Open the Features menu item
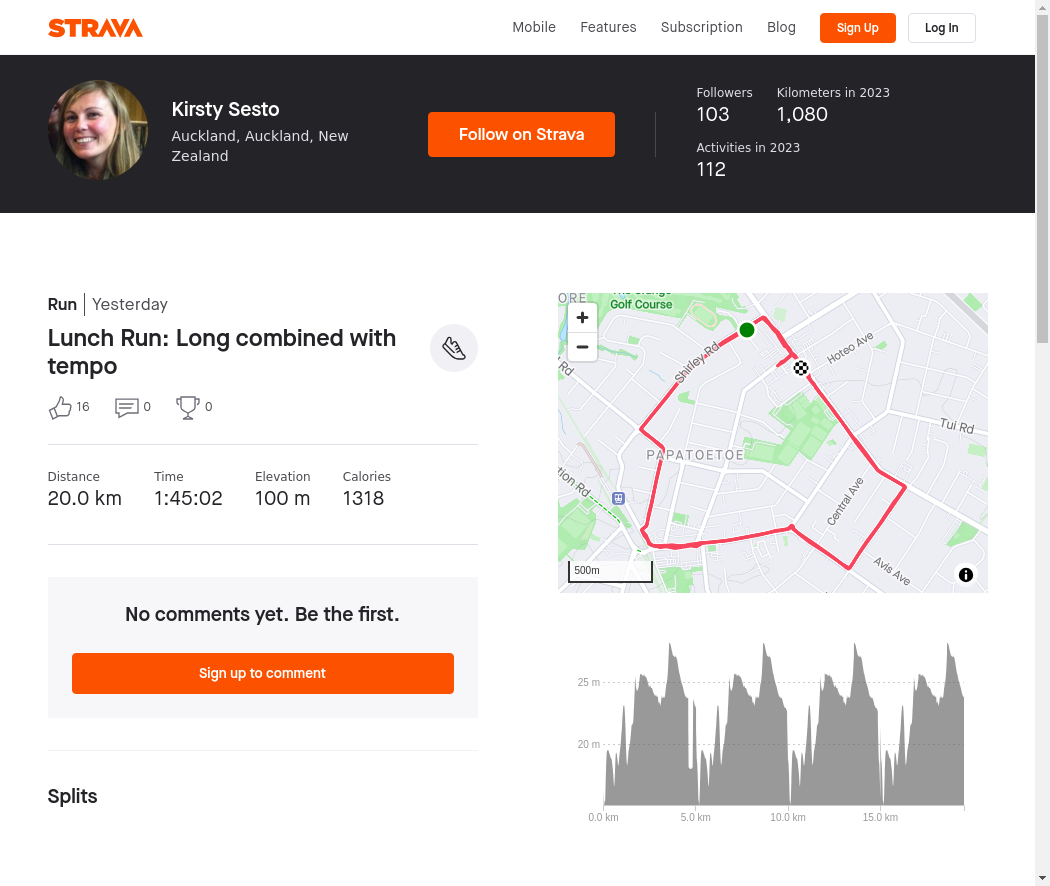1050x886 pixels. [608, 28]
